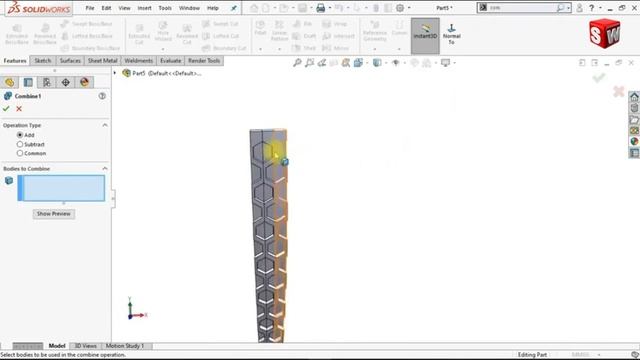This screenshot has width=640, height=360.
Task: Switch to the Weldments tab
Action: pyautogui.click(x=139, y=60)
